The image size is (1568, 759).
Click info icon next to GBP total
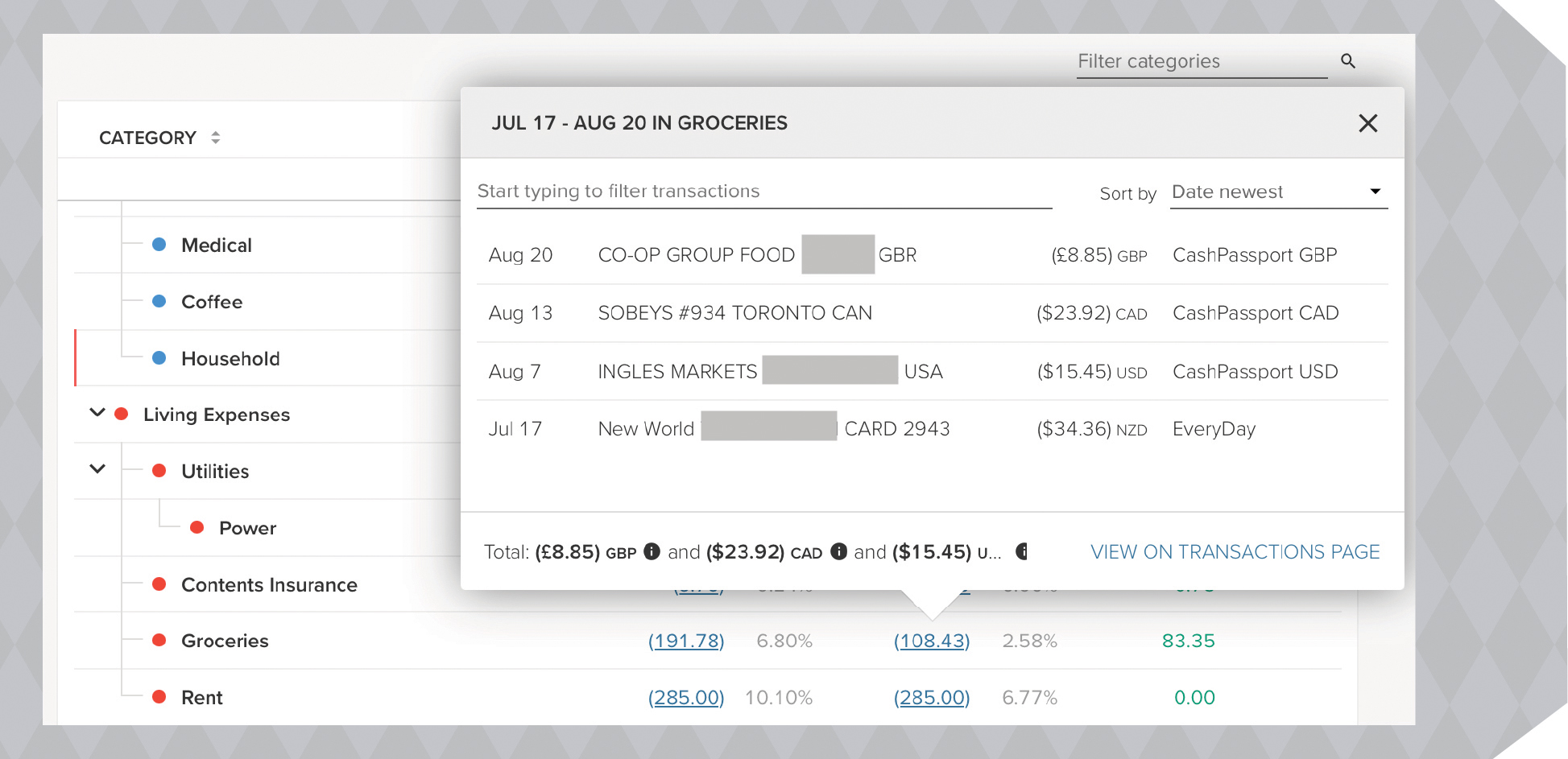pyautogui.click(x=652, y=551)
